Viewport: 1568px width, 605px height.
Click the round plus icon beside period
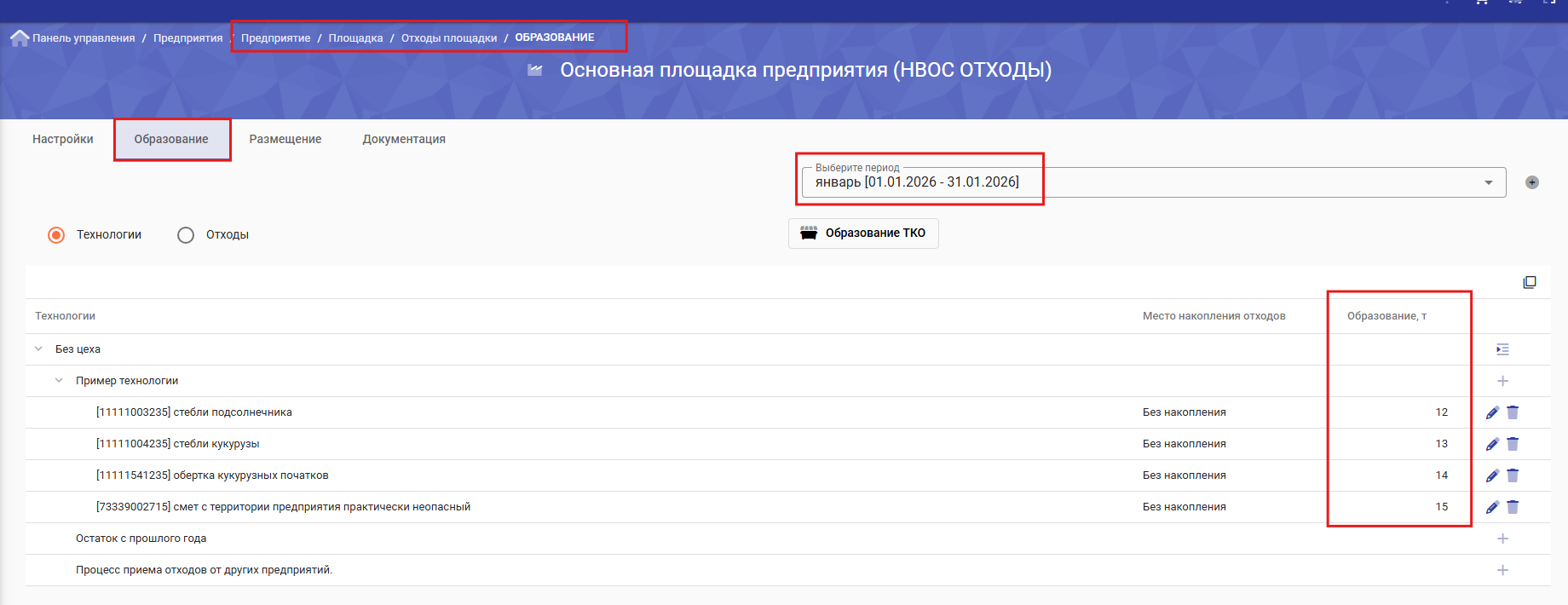point(1532,182)
